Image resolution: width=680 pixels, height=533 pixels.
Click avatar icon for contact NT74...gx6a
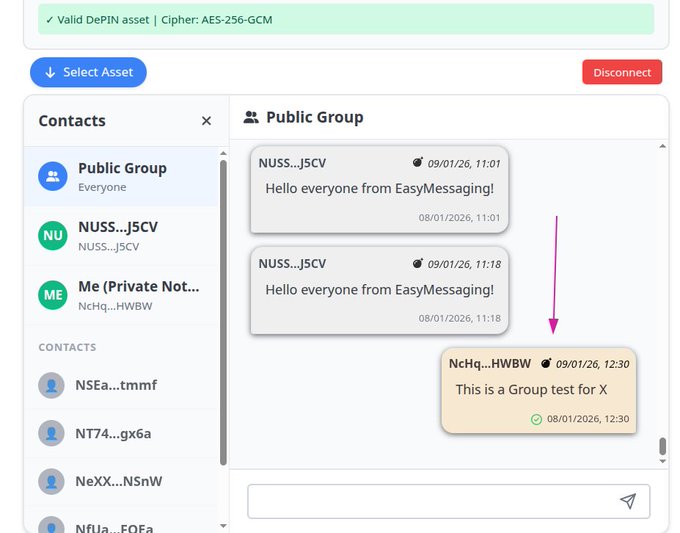click(51, 433)
